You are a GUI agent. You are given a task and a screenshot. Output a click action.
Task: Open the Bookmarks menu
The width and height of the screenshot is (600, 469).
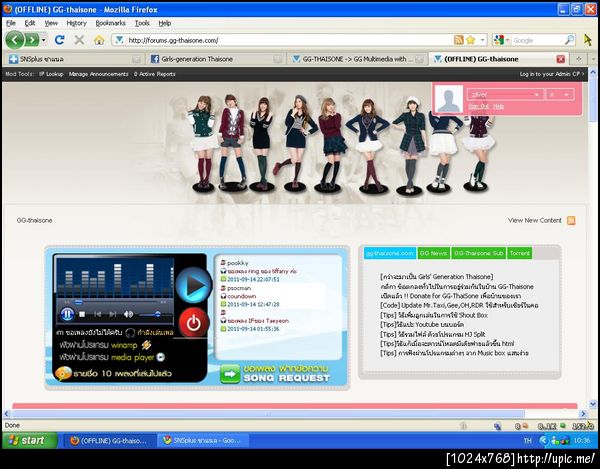click(x=110, y=23)
